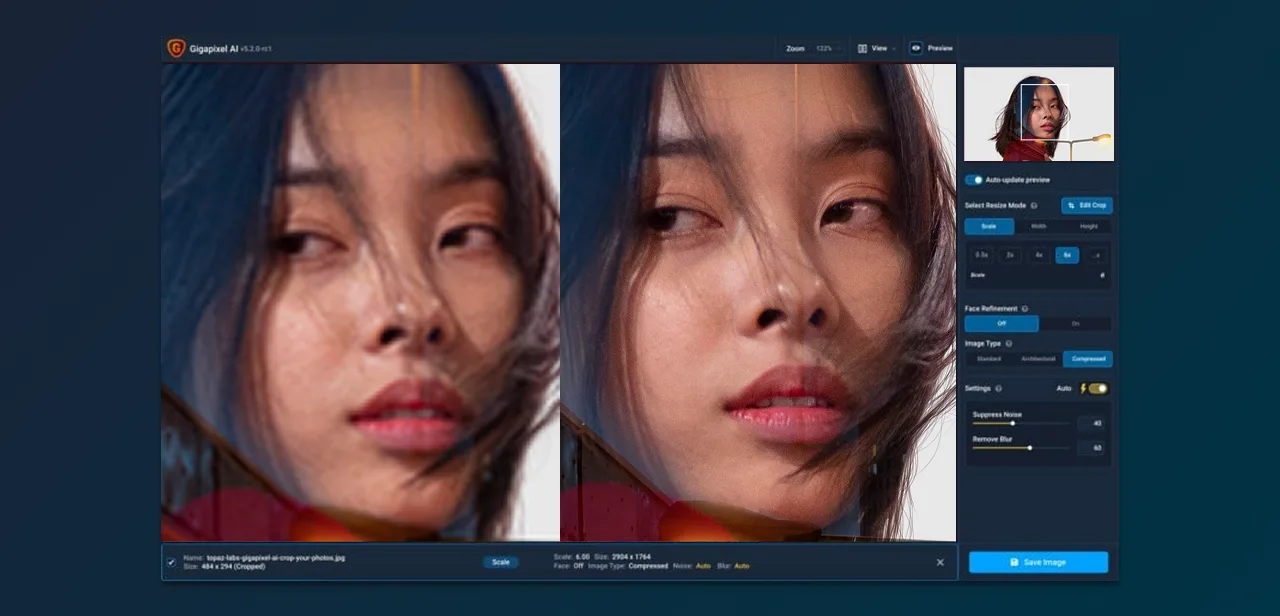The image size is (1280, 616).
Task: Choose the 4x scale preset
Action: click(1039, 255)
